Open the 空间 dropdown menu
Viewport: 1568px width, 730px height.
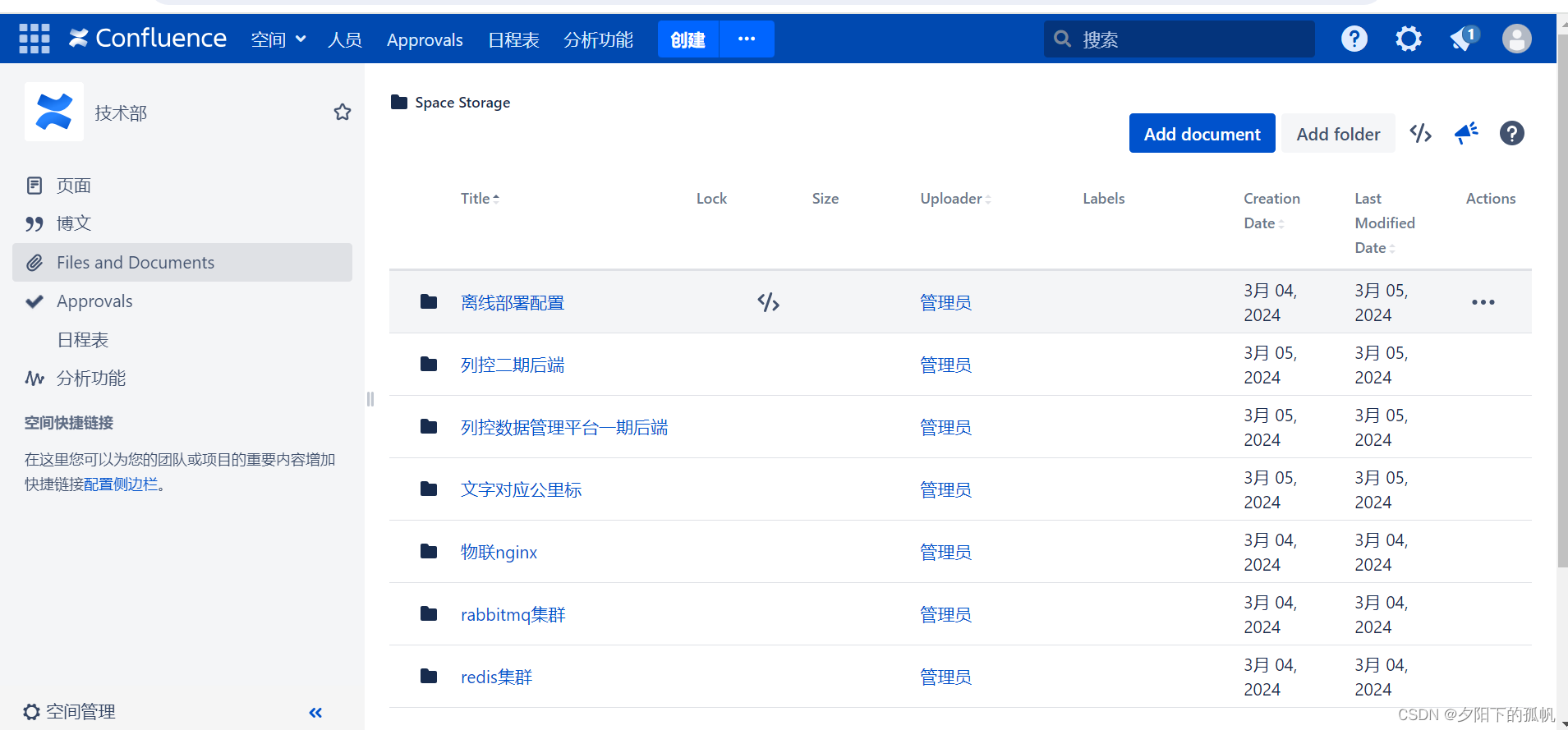278,39
